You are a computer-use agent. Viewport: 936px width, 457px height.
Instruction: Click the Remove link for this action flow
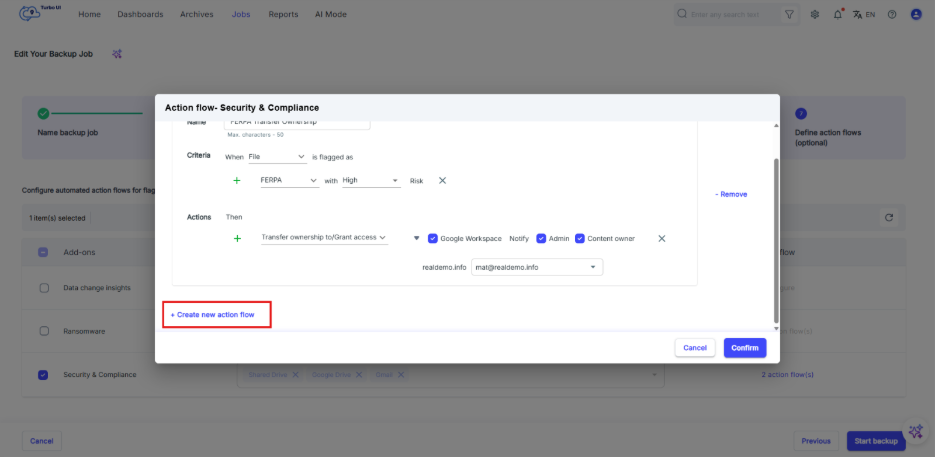click(x=730, y=194)
